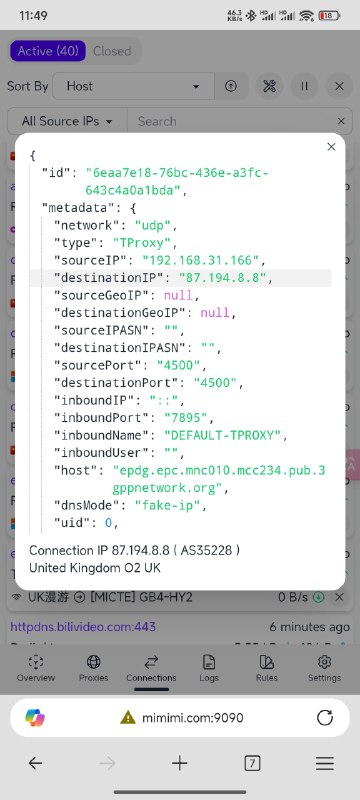Reload the page
The width and height of the screenshot is (360, 800).
[325, 718]
